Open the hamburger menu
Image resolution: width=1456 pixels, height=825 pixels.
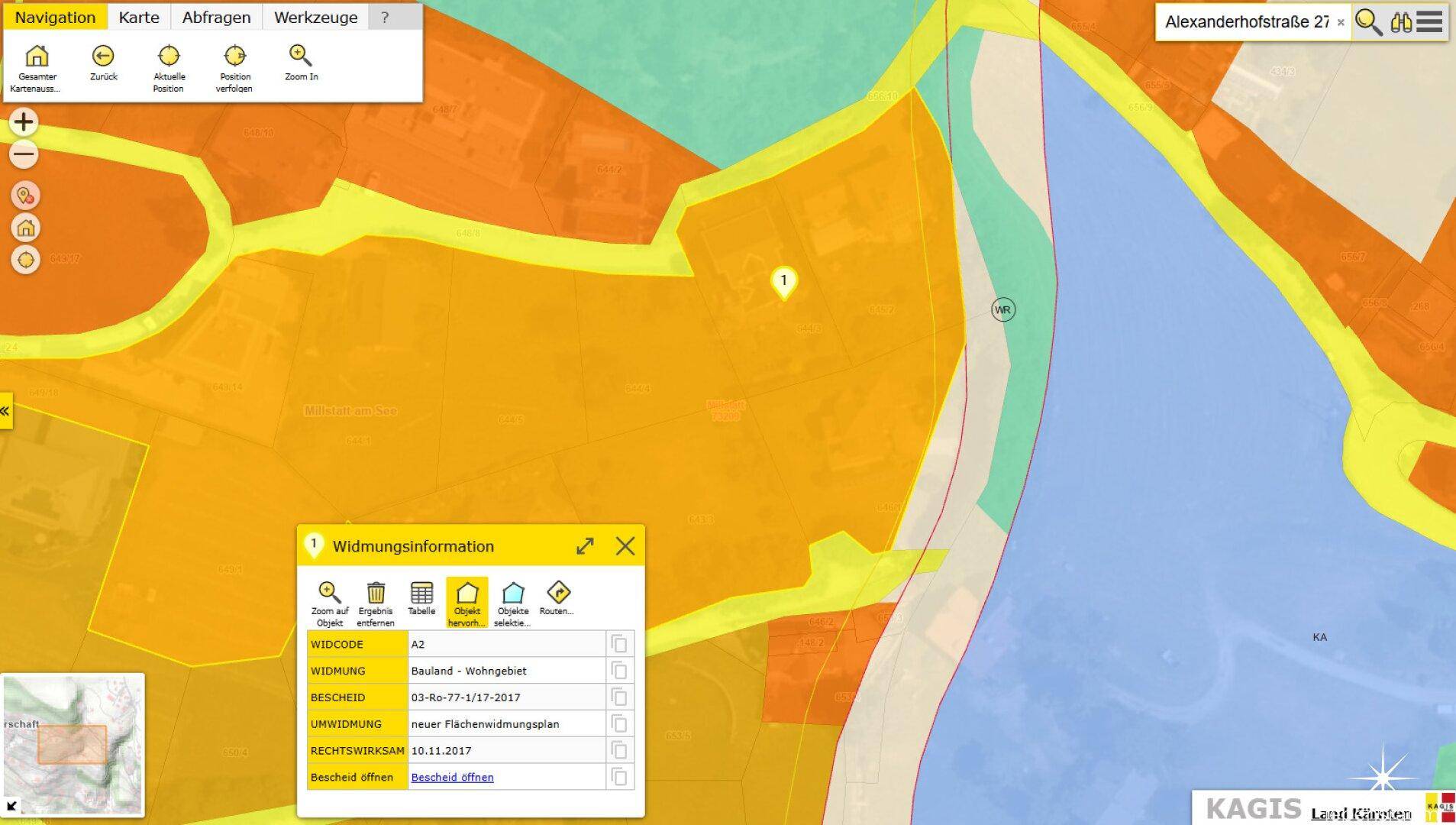[1429, 21]
